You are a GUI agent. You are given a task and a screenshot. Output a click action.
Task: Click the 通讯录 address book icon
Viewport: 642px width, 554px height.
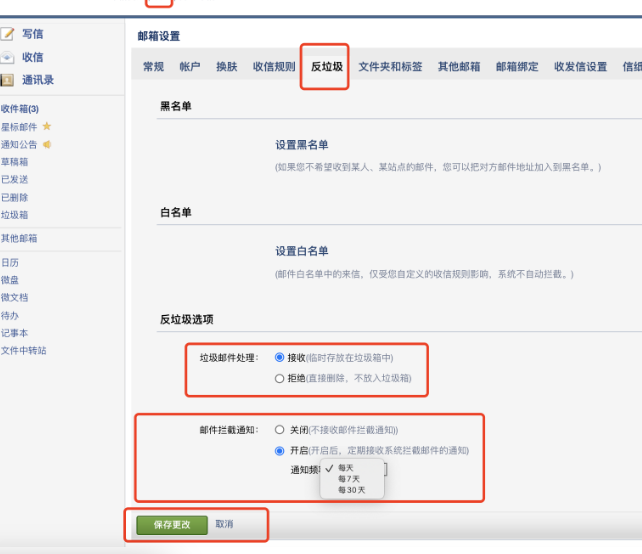(8, 80)
